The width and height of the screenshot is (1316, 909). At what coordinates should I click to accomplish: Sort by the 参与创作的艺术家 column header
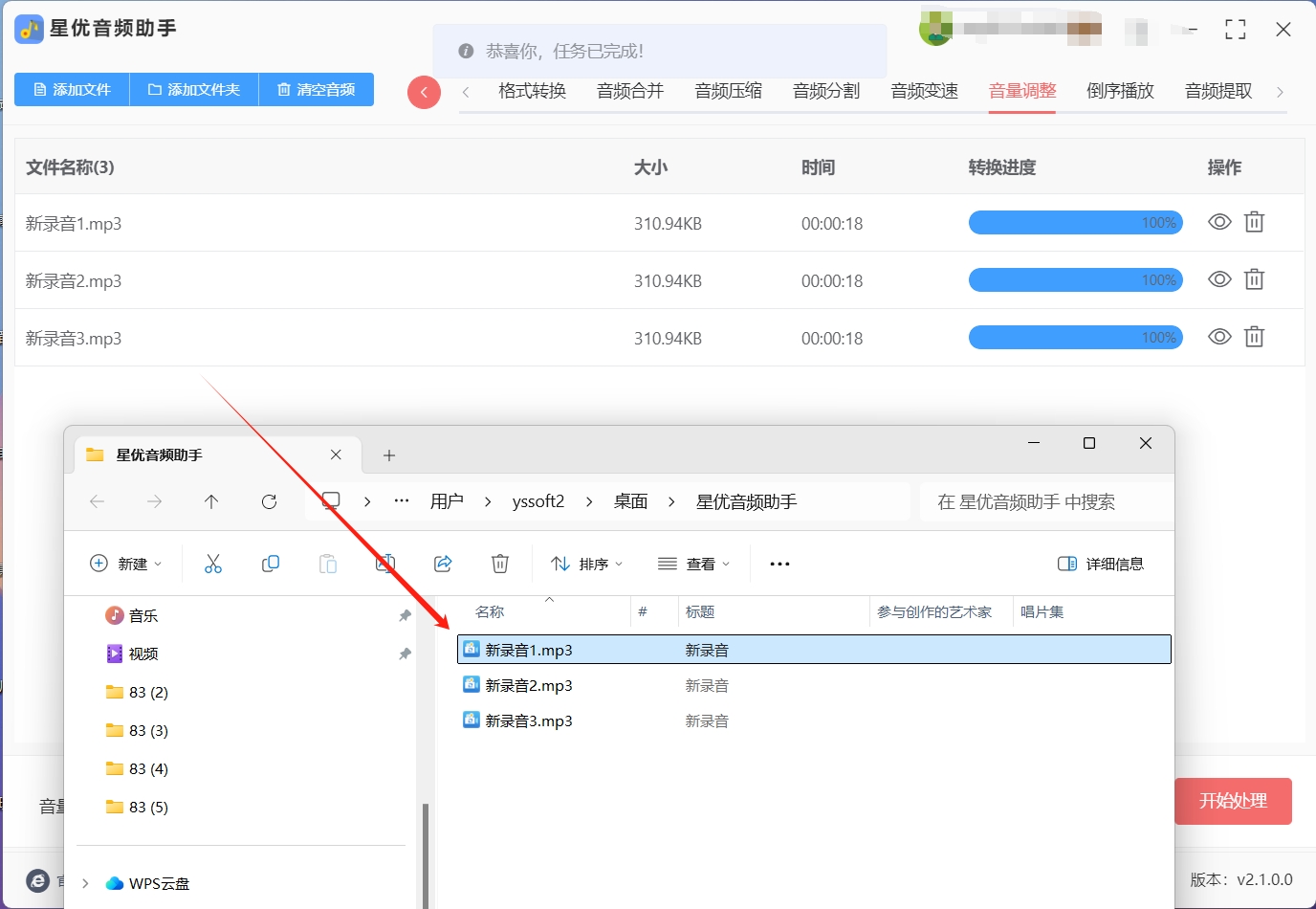934,612
